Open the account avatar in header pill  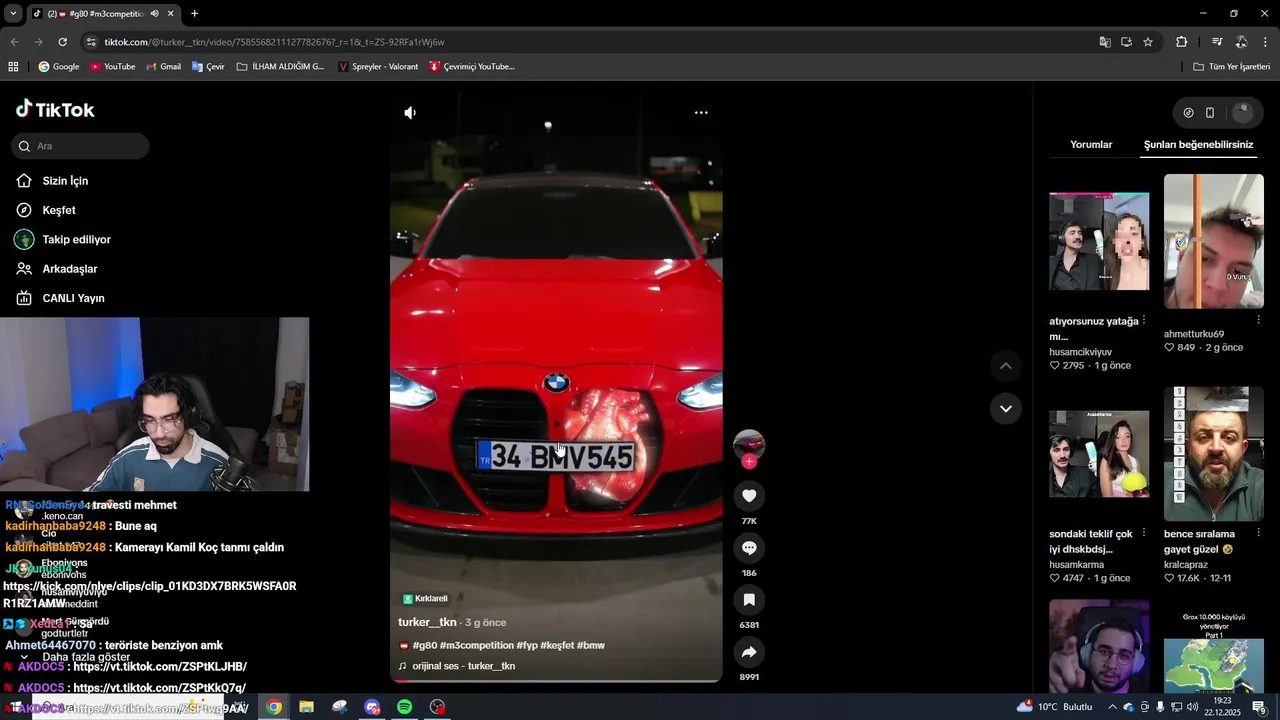[x=1242, y=113]
